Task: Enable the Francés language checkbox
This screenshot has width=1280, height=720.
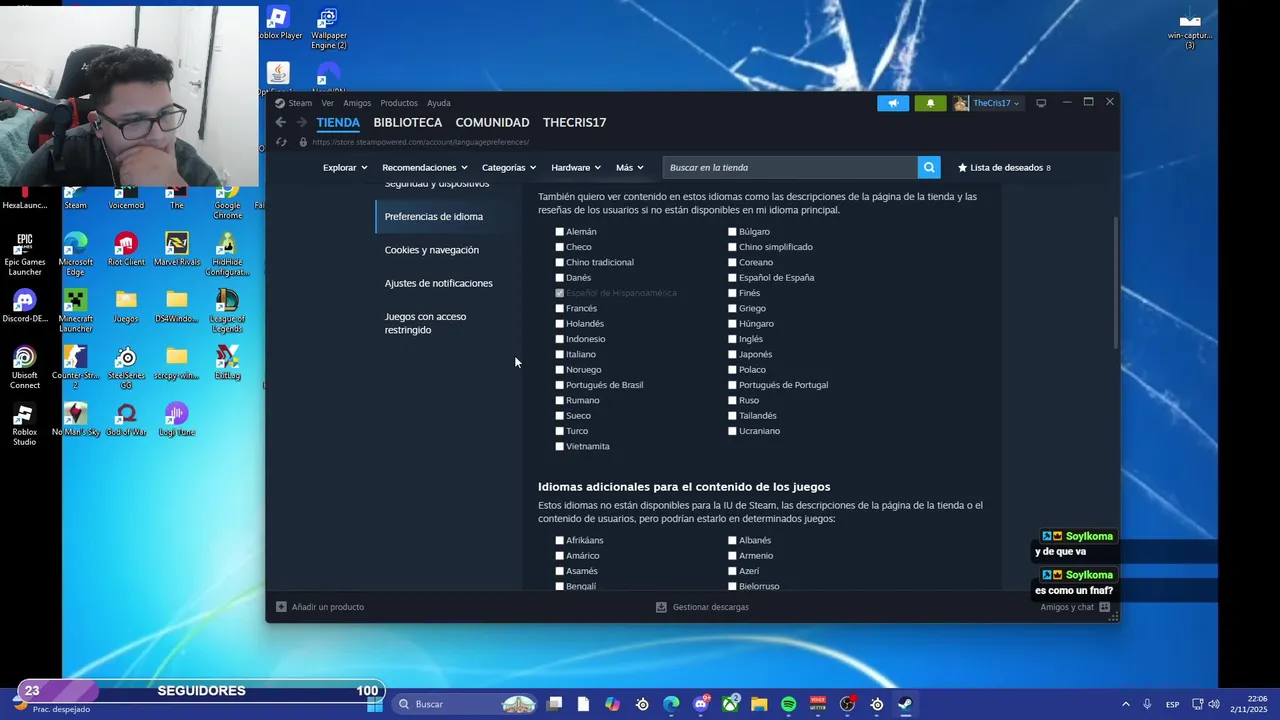Action: point(560,308)
